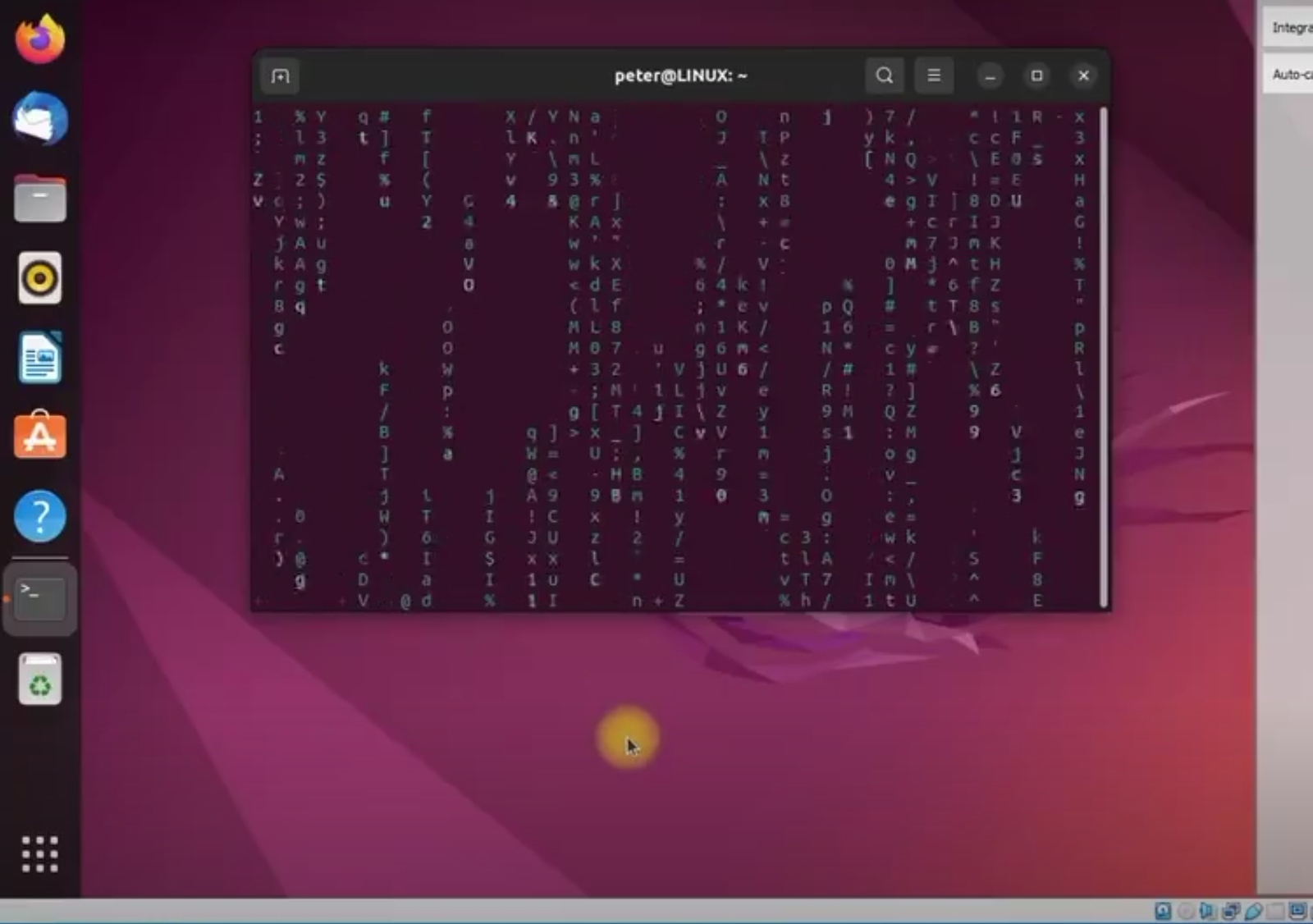This screenshot has width=1313, height=924.
Task: Click the Integra… item in right panel
Action: coord(1290,28)
